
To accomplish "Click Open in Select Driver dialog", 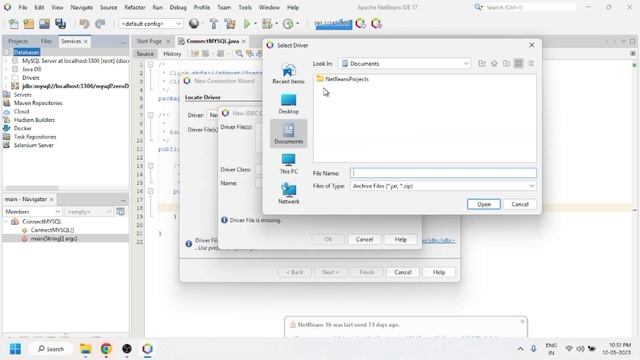I will [484, 204].
